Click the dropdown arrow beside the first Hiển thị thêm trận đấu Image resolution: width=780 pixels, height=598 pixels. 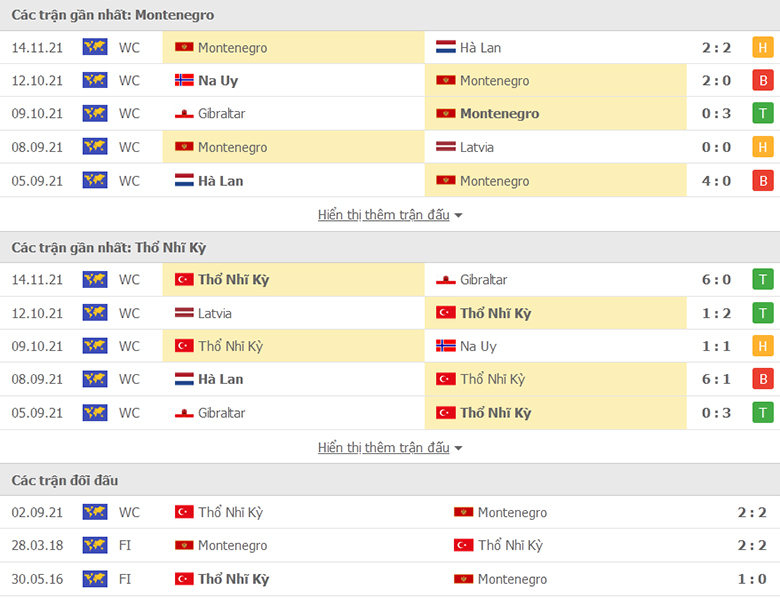coord(458,216)
